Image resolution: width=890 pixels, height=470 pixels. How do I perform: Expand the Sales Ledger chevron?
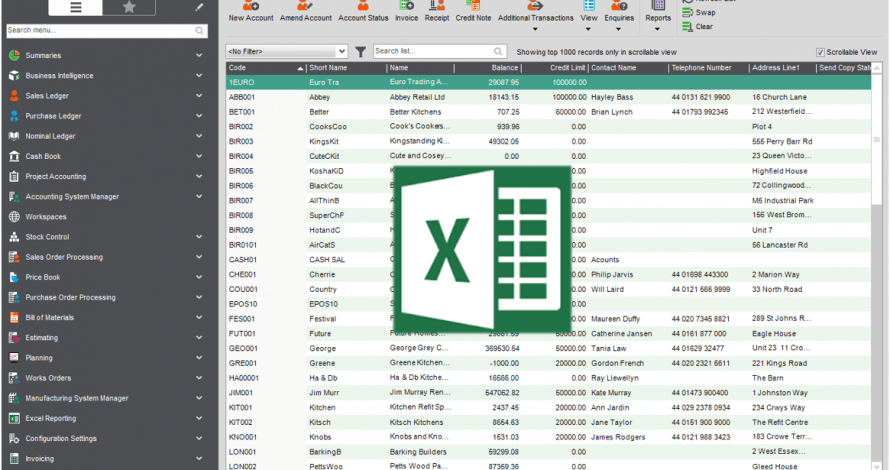pos(199,96)
